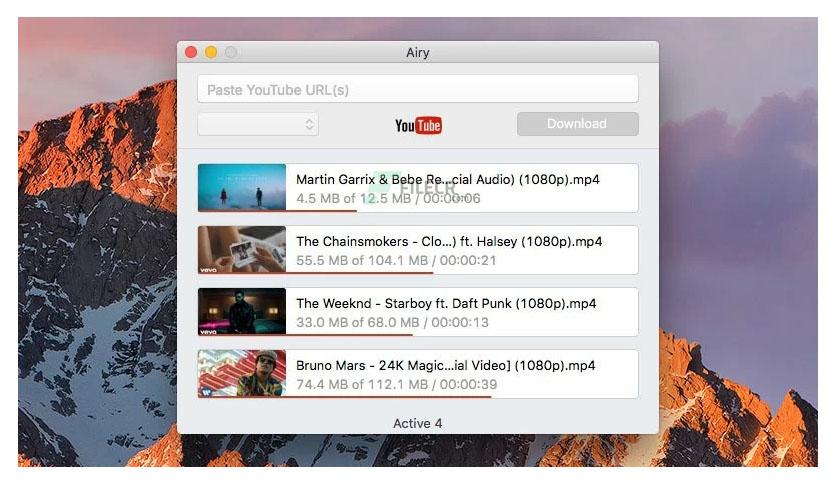Click the 55.5 MB of 104.1 MB status

pos(396,260)
